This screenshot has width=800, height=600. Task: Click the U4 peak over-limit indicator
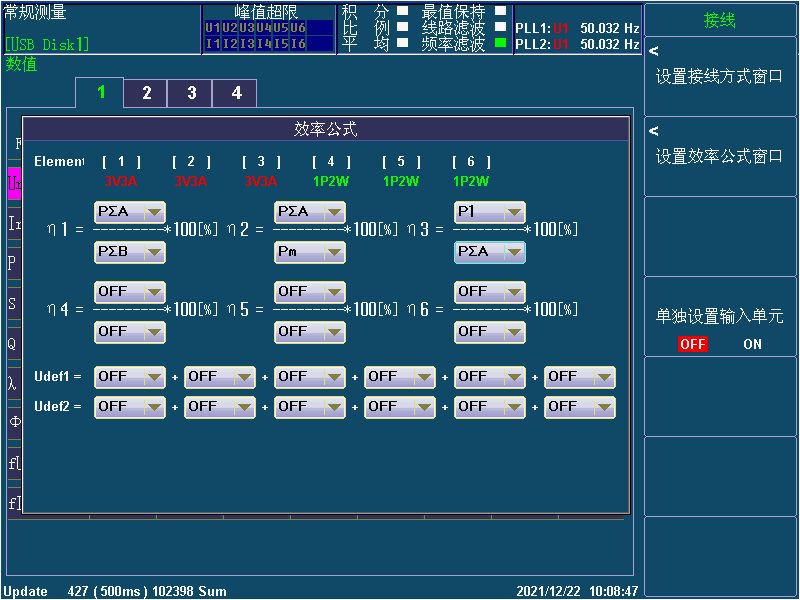[x=263, y=28]
